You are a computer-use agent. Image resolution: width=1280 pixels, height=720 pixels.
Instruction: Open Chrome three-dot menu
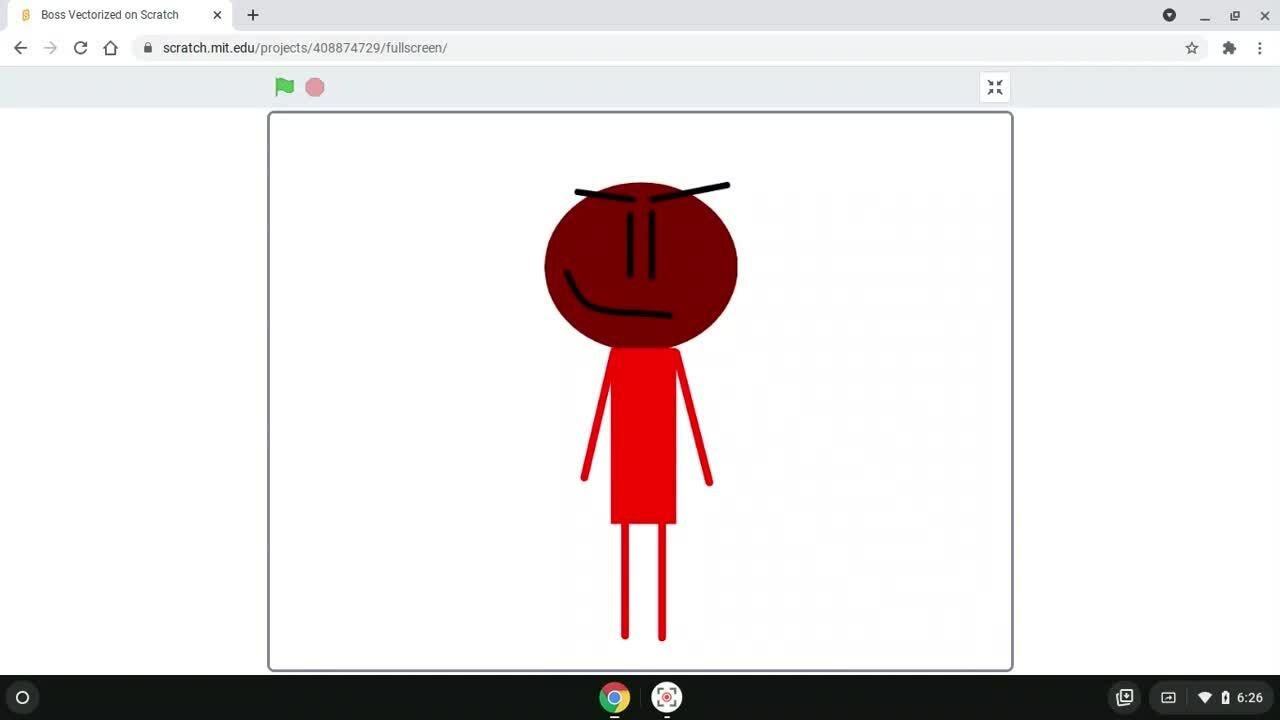pos(1260,48)
